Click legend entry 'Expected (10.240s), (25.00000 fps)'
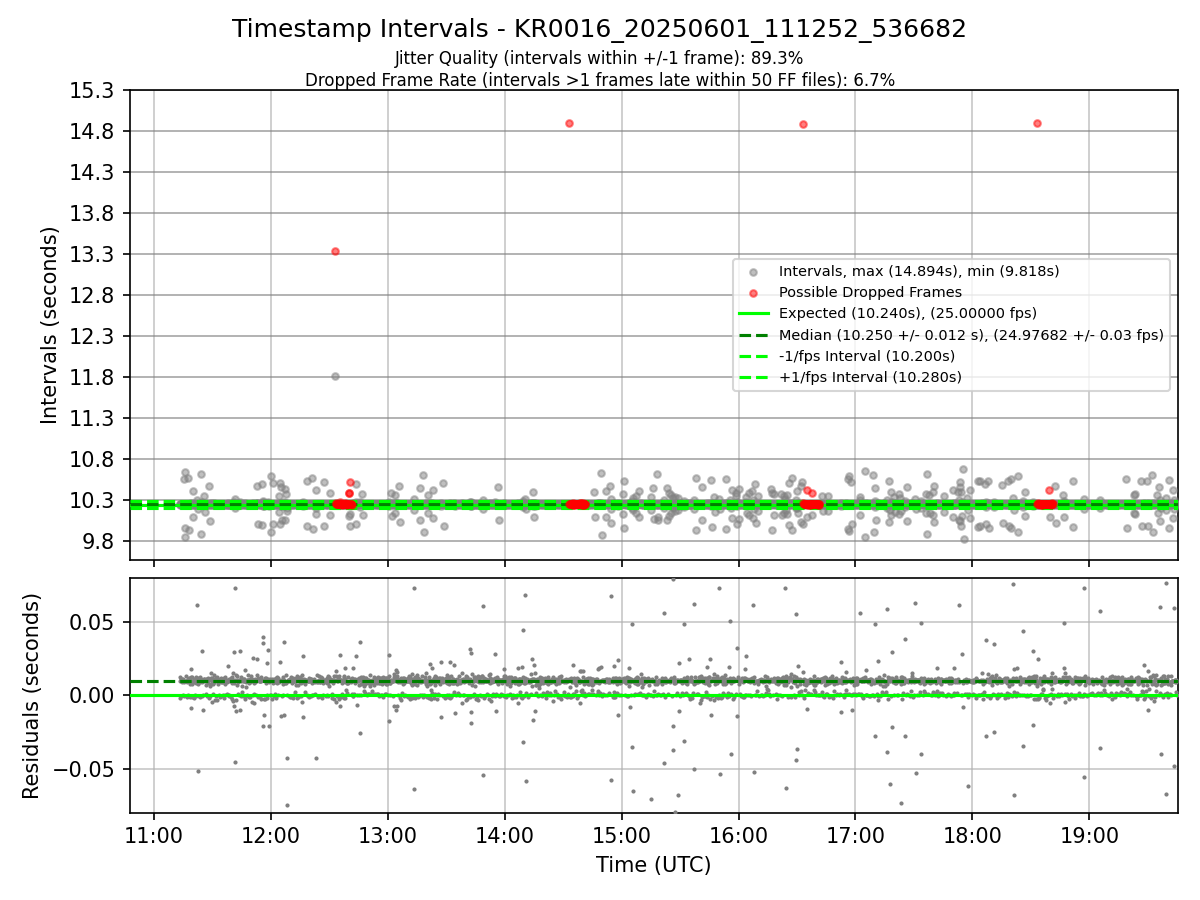The image size is (1200, 900). 908,313
